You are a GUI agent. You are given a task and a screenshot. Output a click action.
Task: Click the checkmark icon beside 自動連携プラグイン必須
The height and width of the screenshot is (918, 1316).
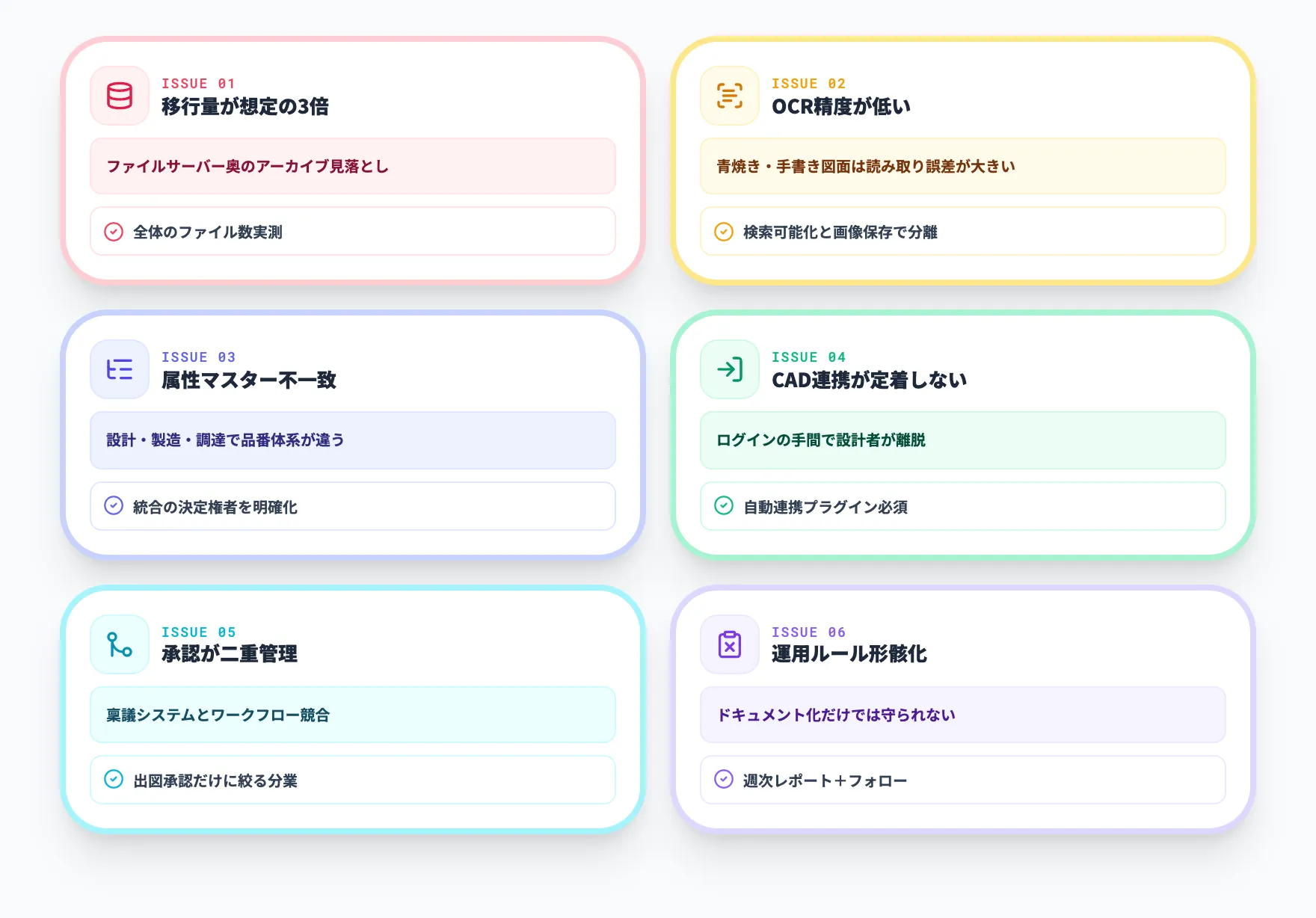point(724,507)
